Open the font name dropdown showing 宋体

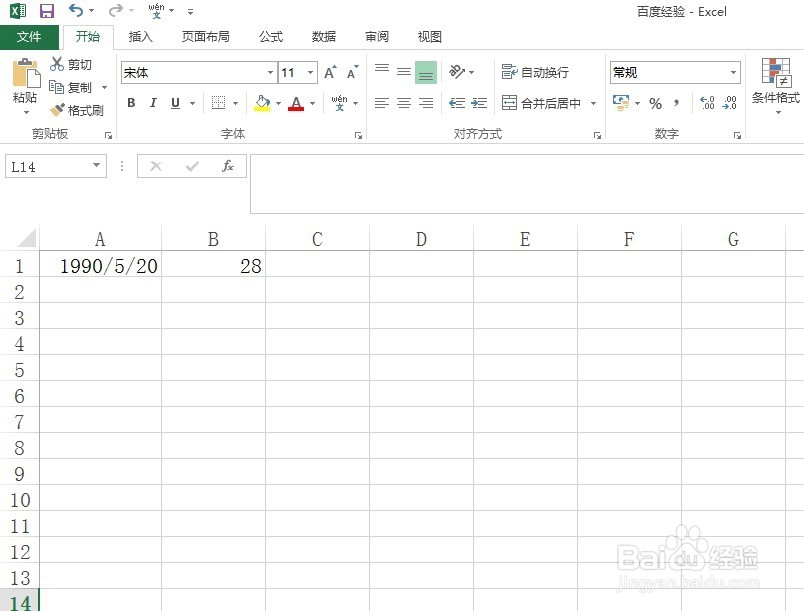point(269,72)
